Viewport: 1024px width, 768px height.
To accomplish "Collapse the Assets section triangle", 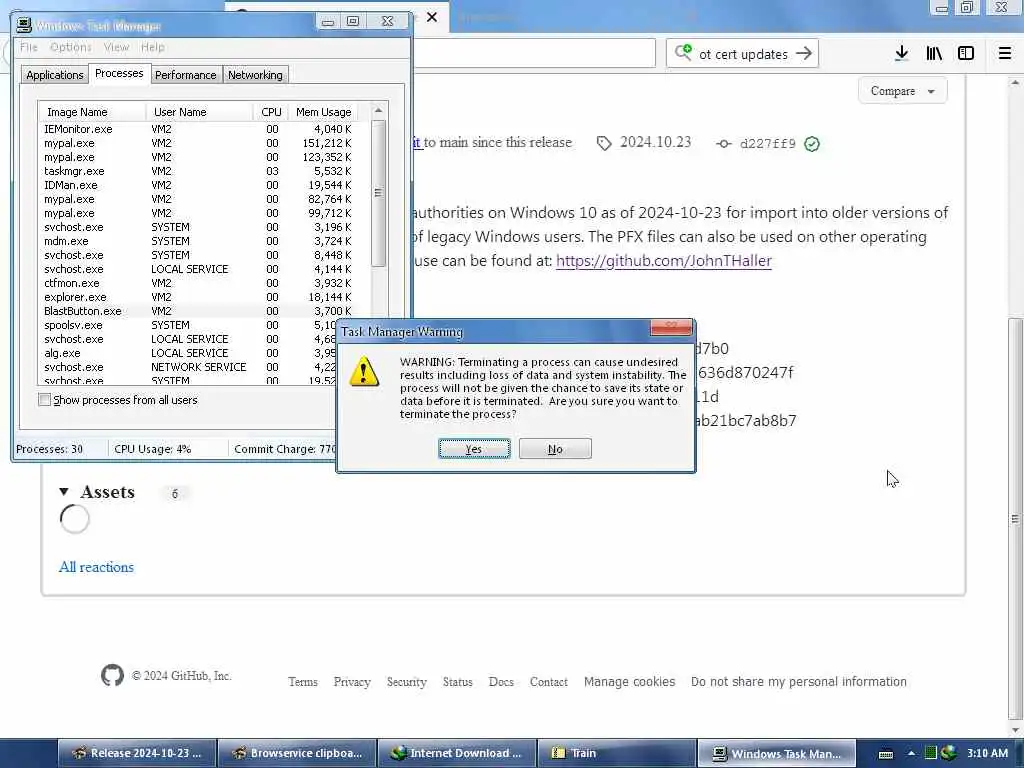I will tap(64, 492).
